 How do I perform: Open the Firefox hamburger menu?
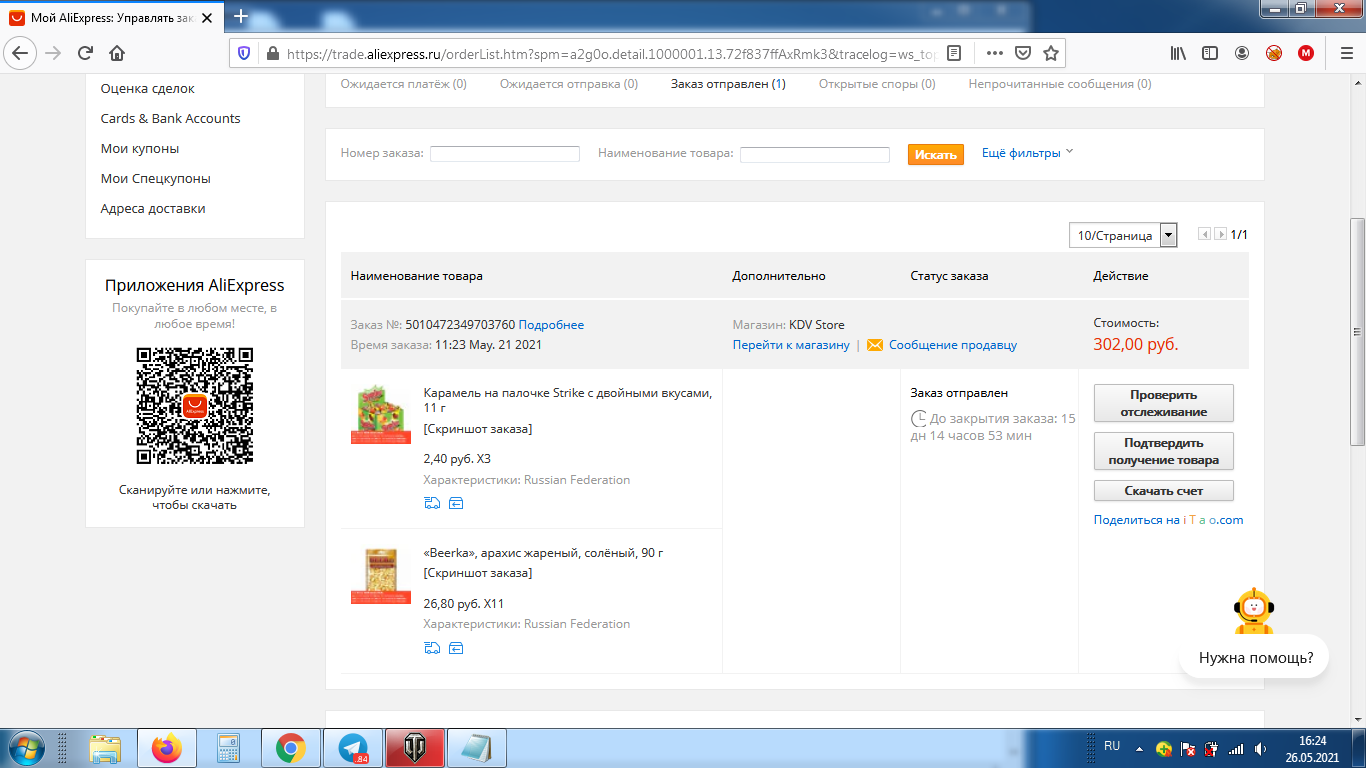(x=1345, y=53)
